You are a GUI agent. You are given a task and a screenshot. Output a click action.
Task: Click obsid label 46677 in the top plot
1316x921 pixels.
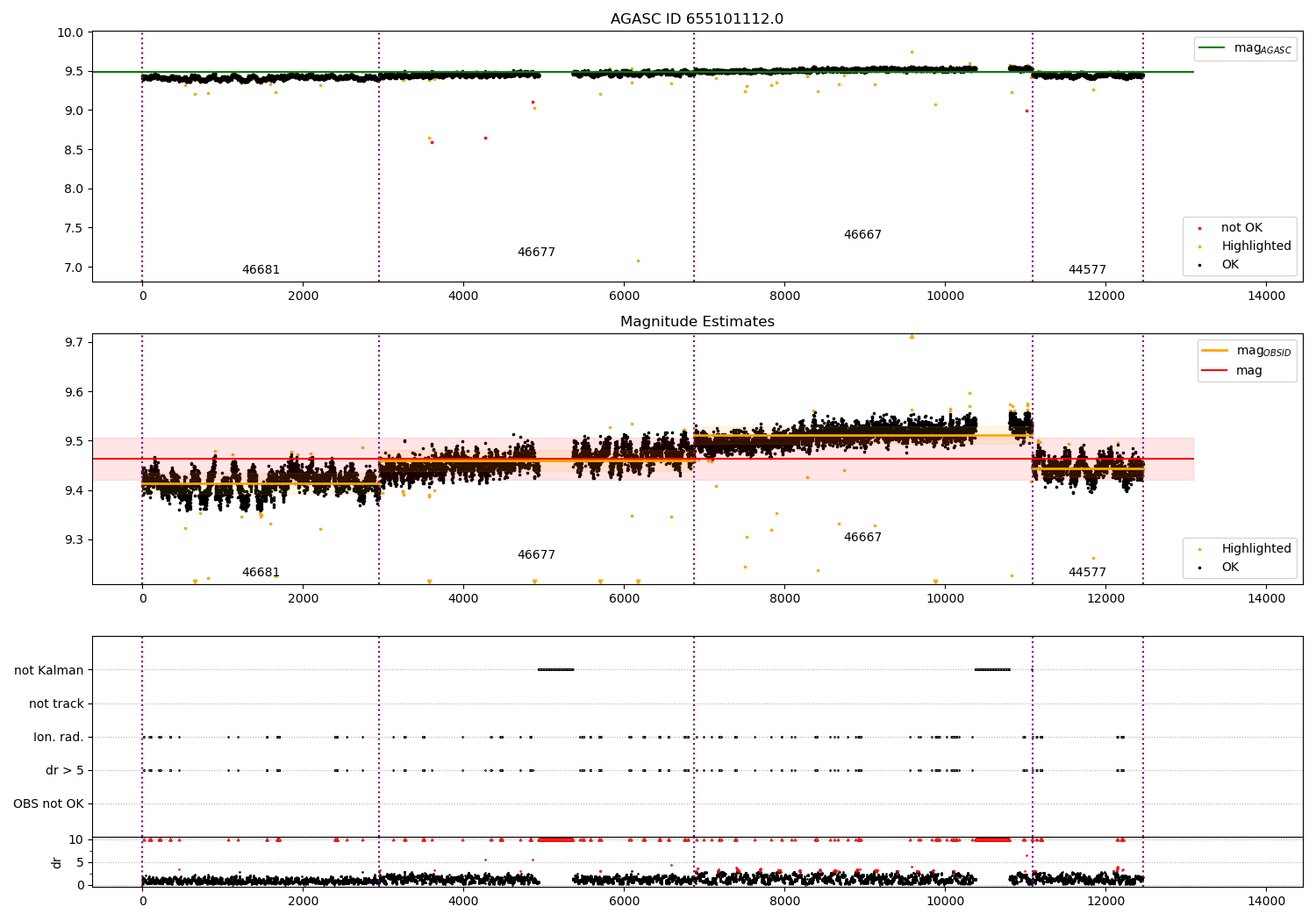(x=536, y=252)
